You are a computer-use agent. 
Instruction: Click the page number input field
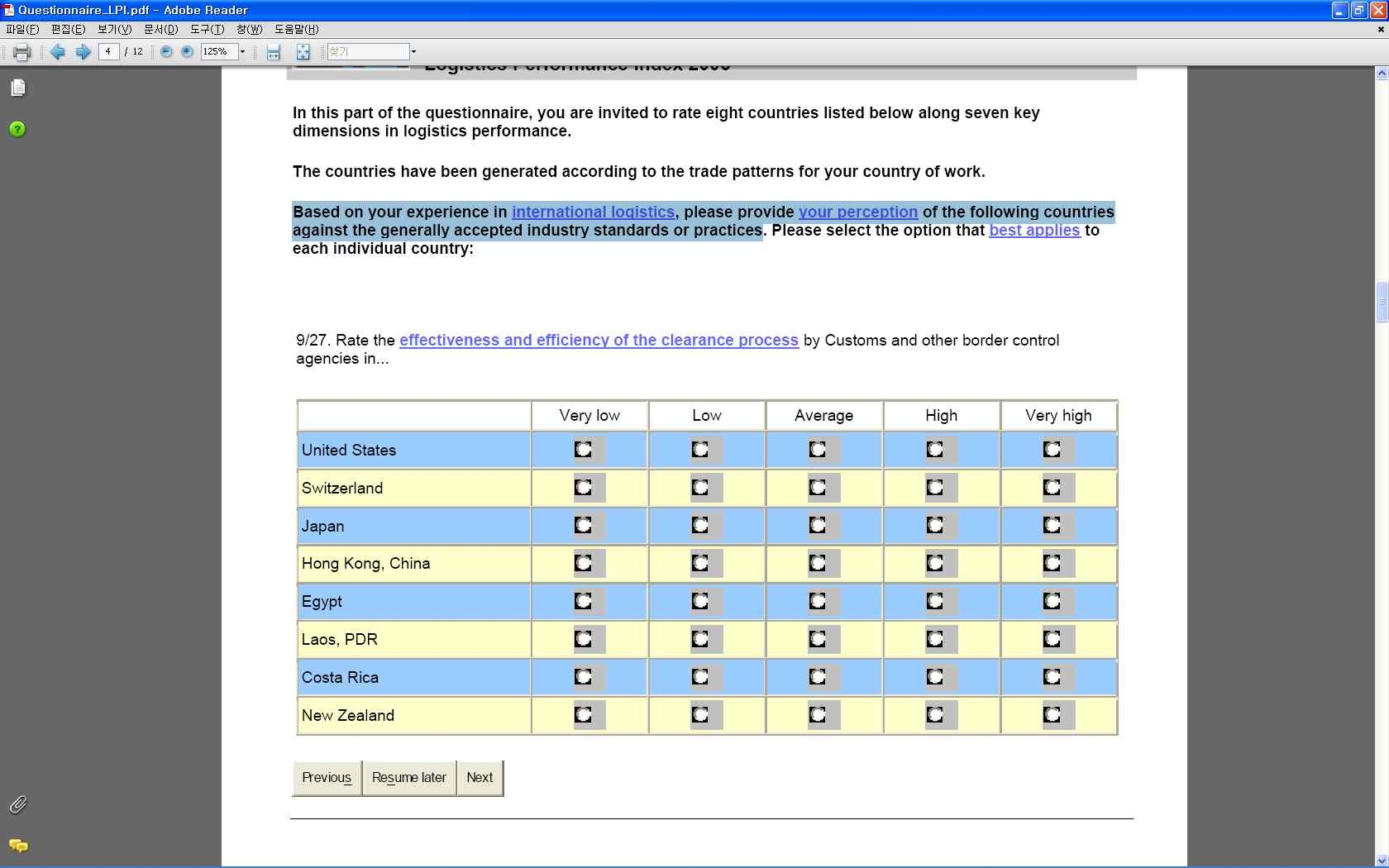coord(109,52)
